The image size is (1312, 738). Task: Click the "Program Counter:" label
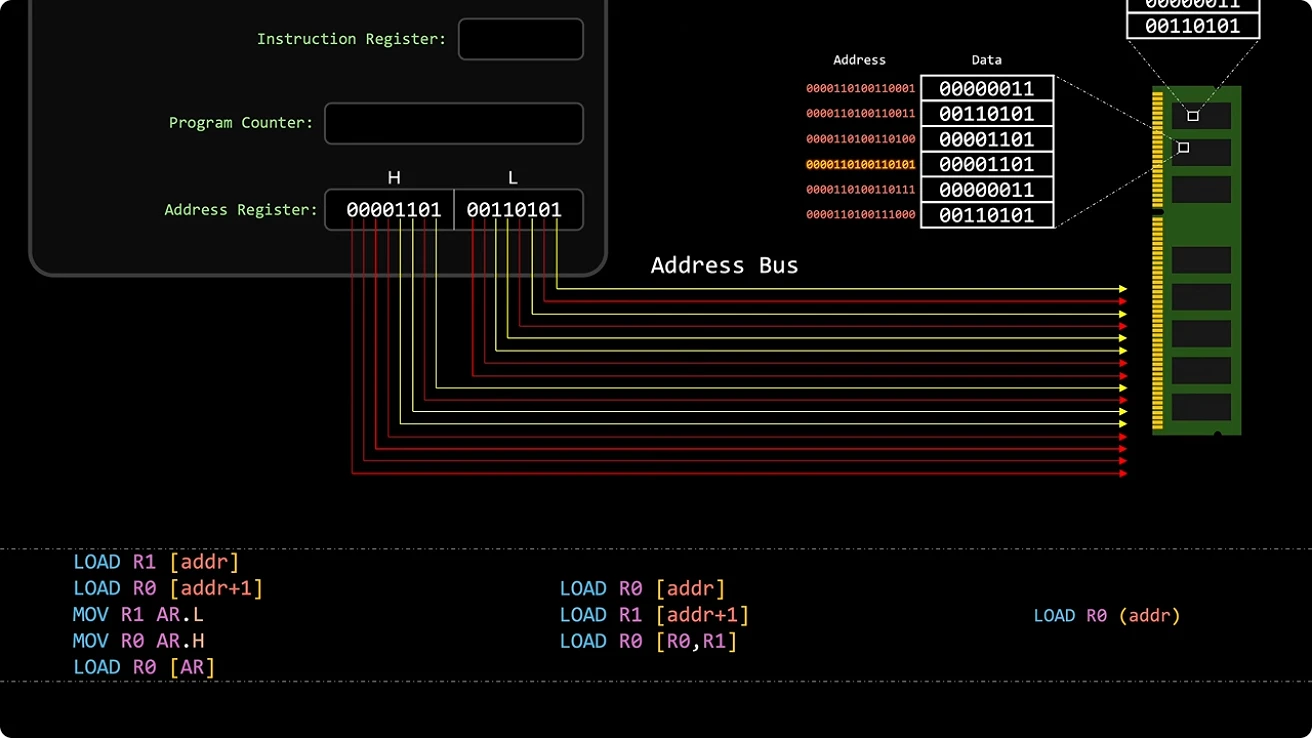click(241, 123)
